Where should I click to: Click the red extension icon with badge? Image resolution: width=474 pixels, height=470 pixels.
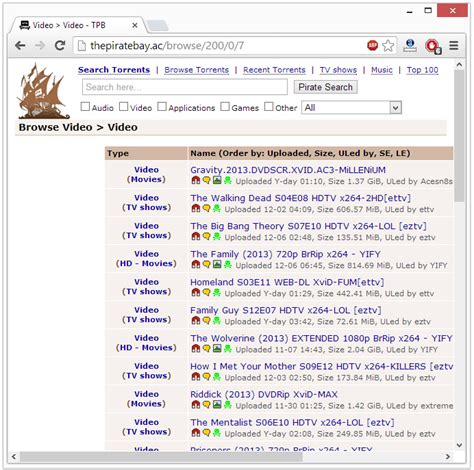433,46
